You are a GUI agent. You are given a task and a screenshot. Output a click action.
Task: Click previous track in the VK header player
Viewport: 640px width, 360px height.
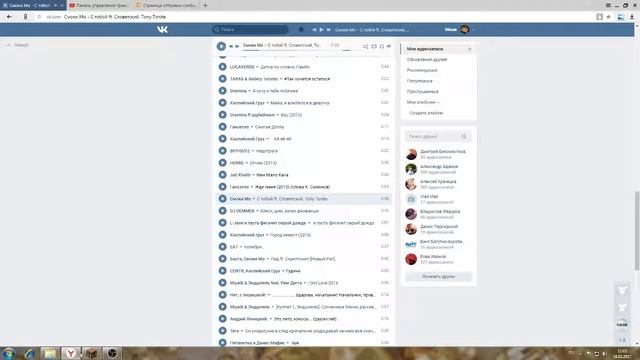(314, 29)
